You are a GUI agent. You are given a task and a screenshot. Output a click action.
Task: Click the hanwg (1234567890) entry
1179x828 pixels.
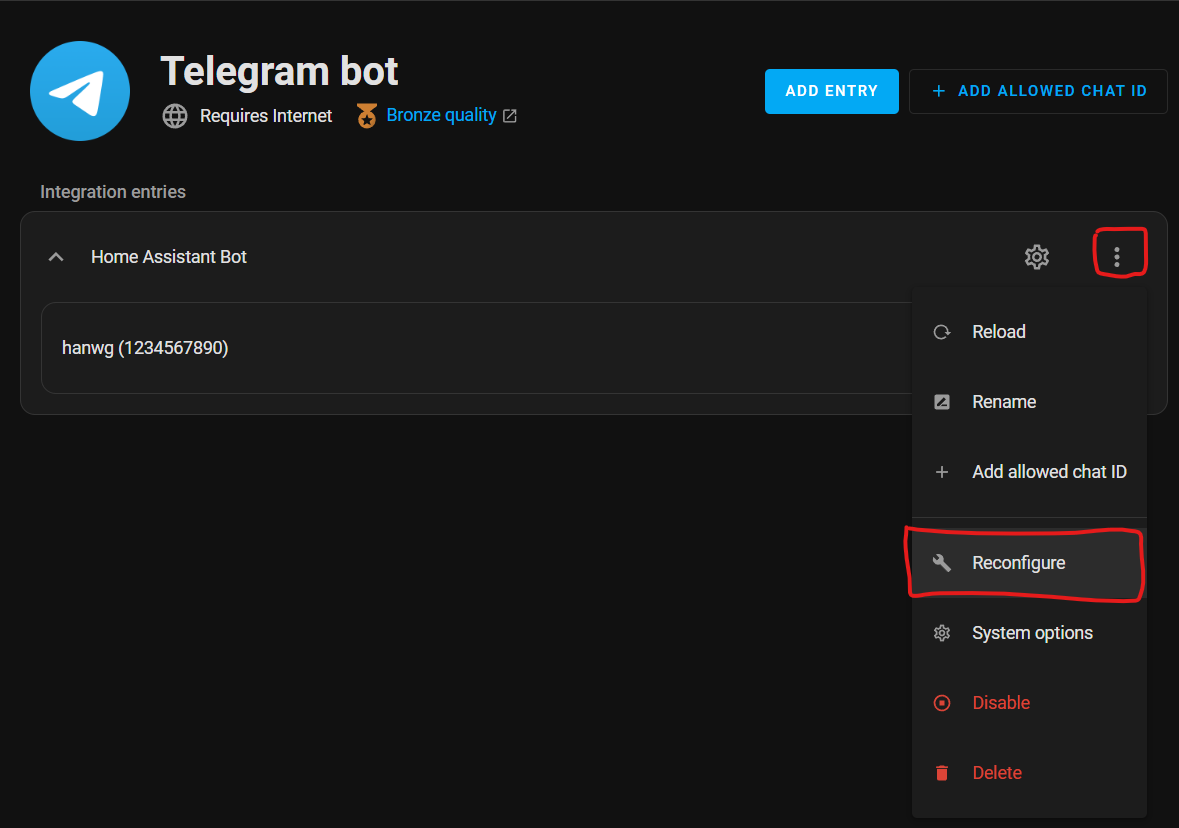(x=477, y=348)
